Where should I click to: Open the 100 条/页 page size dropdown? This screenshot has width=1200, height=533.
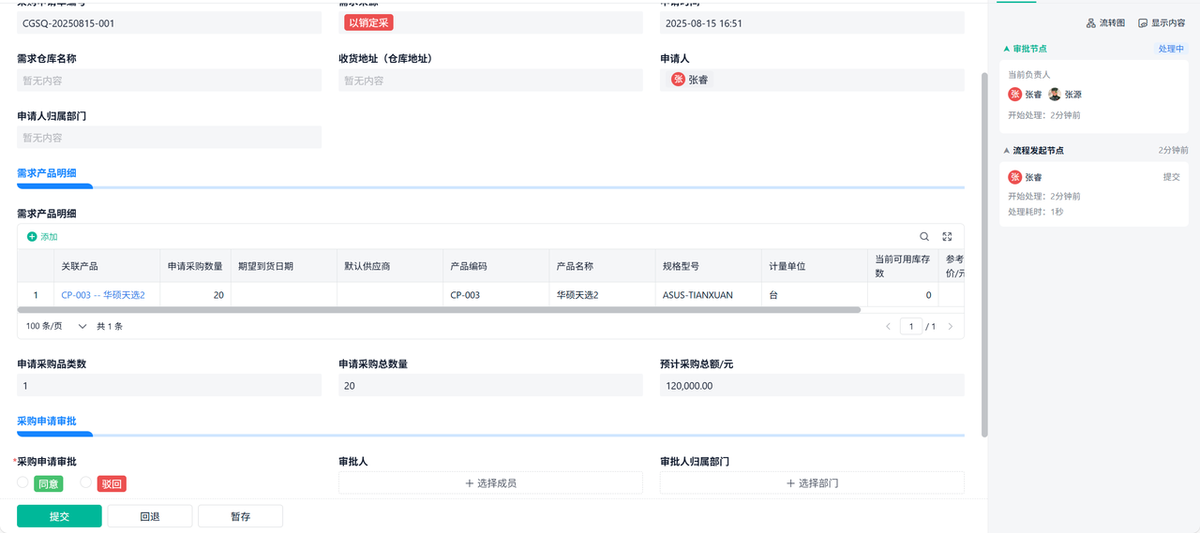pos(56,326)
